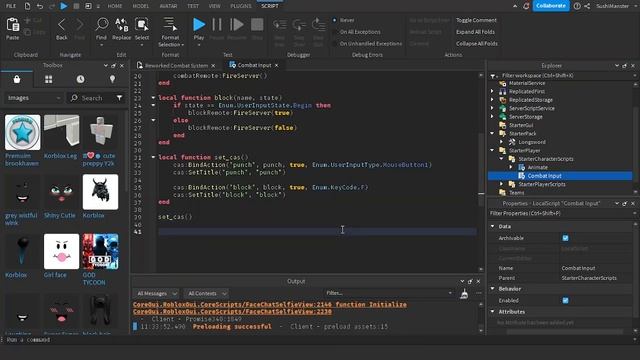Expand StarterPlayerScripts in Explorer
Screen dimensions: 640x360
(502, 184)
